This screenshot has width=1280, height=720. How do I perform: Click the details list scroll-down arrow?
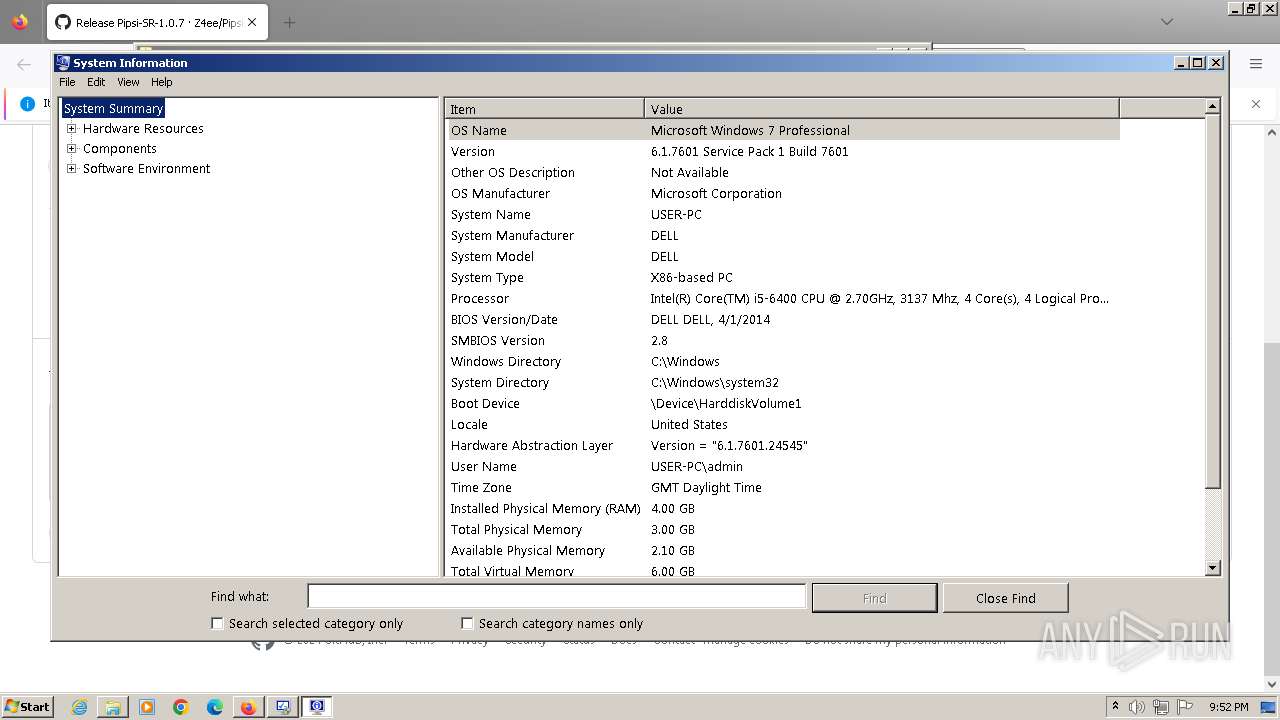[x=1213, y=568]
